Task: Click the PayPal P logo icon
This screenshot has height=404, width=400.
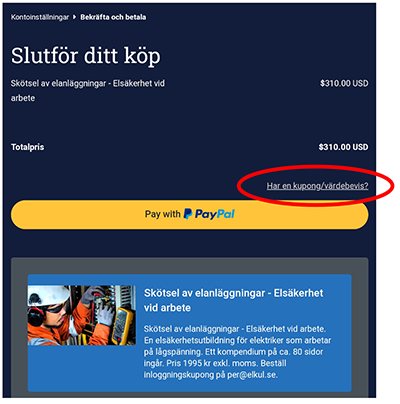Action: 188,214
